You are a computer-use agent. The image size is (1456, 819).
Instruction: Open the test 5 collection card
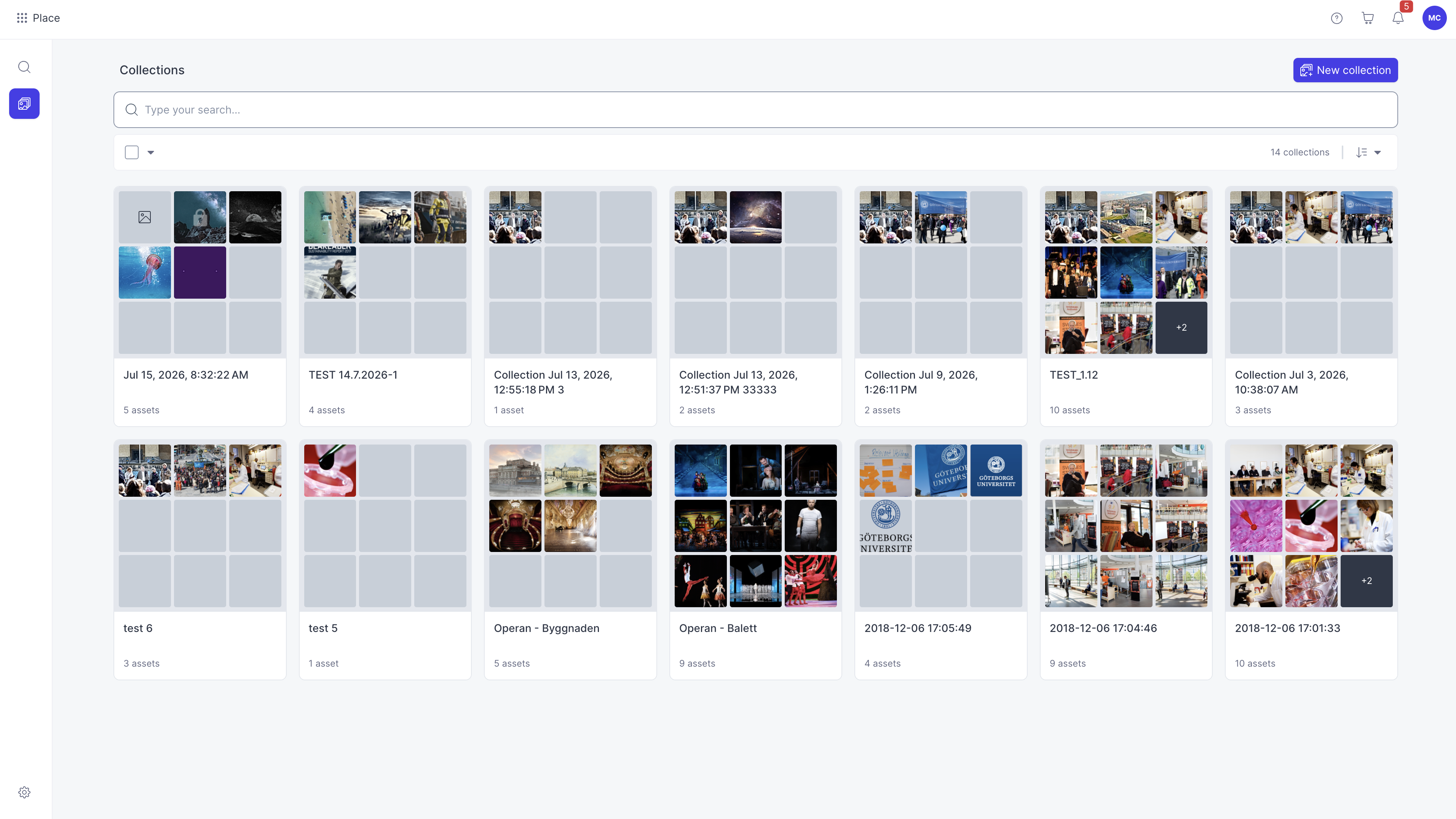coord(385,559)
